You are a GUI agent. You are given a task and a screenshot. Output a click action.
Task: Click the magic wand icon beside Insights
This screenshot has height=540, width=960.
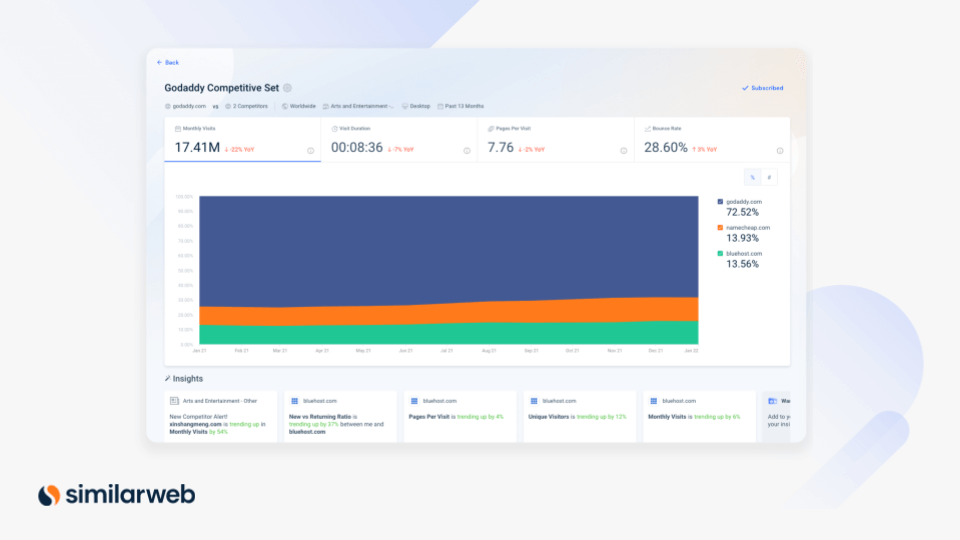tap(167, 379)
